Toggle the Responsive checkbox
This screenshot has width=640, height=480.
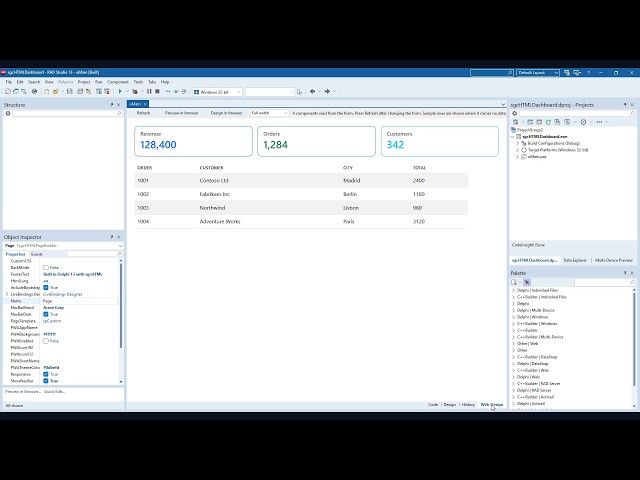(46, 374)
